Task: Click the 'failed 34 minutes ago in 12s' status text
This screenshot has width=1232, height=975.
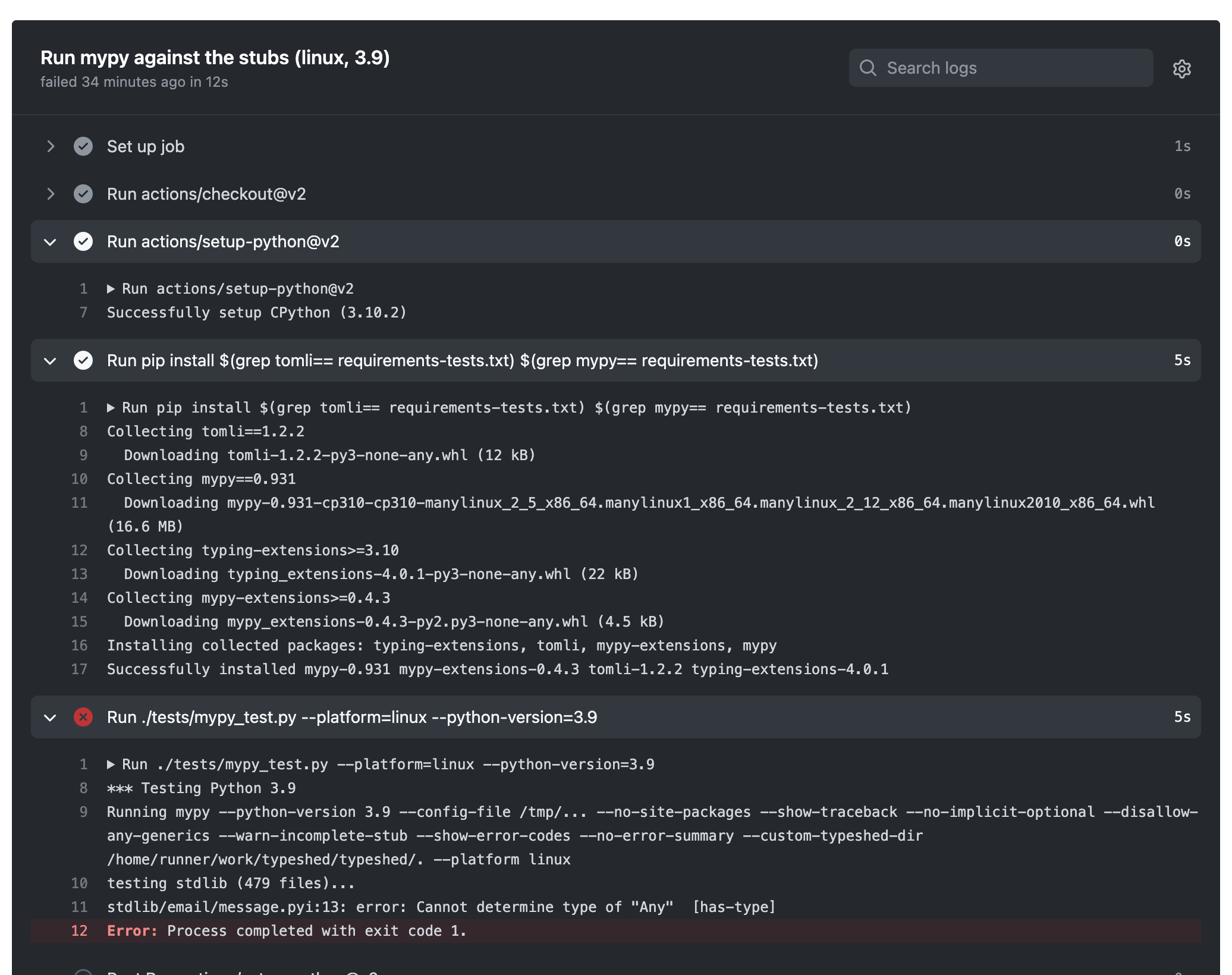Action: [134, 82]
